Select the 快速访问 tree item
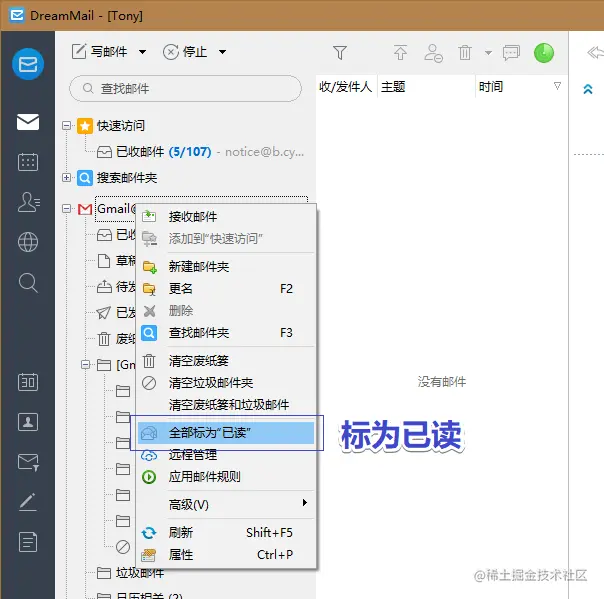Viewport: 604px width, 599px height. (121, 126)
